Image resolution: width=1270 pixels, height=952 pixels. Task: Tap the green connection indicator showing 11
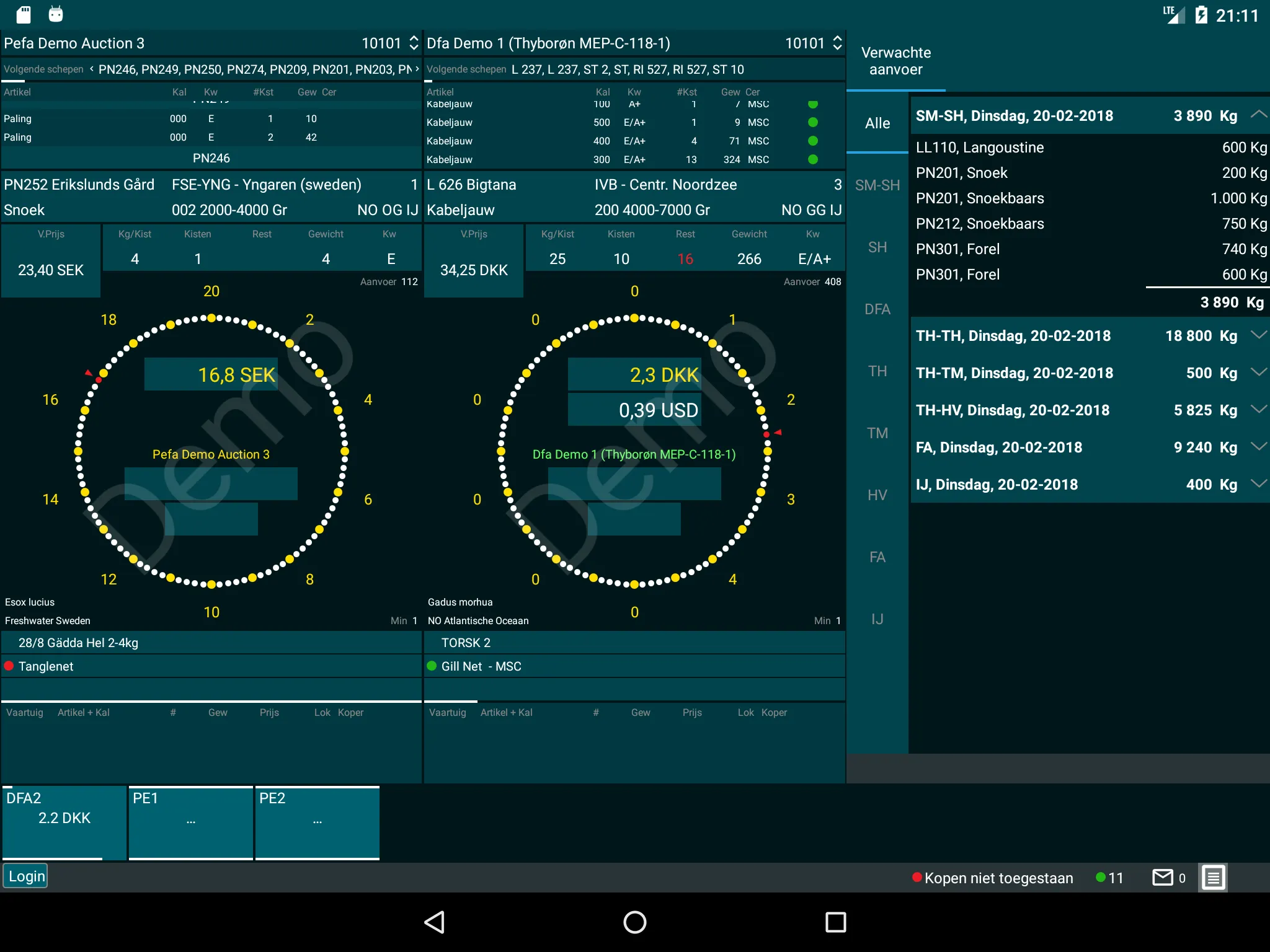(x=1109, y=878)
